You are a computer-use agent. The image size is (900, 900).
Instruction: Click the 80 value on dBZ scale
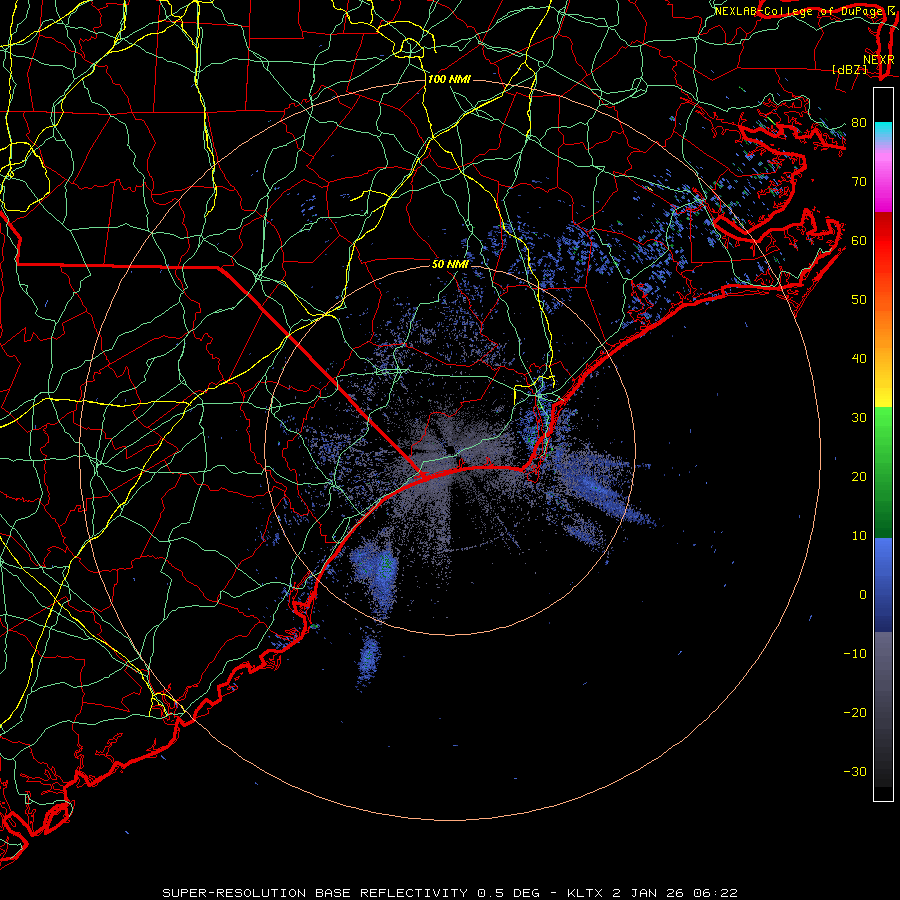pos(859,123)
